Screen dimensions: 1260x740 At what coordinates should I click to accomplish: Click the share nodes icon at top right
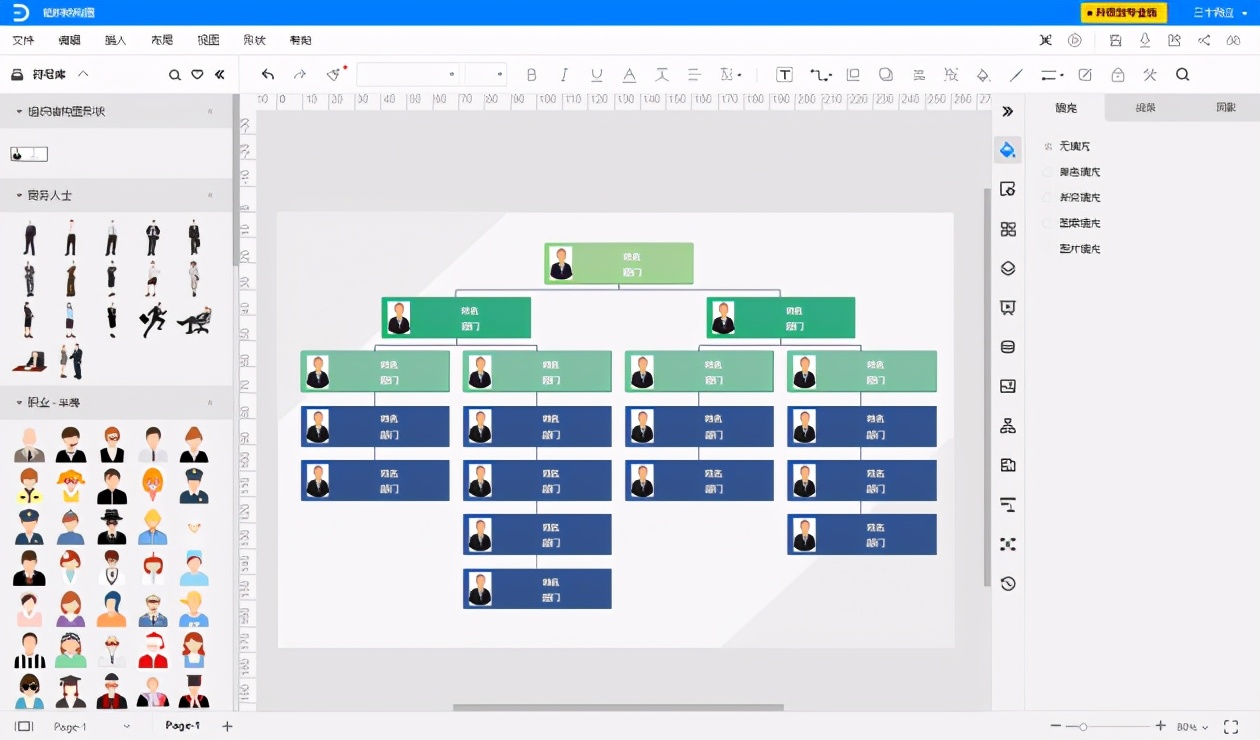click(1204, 40)
